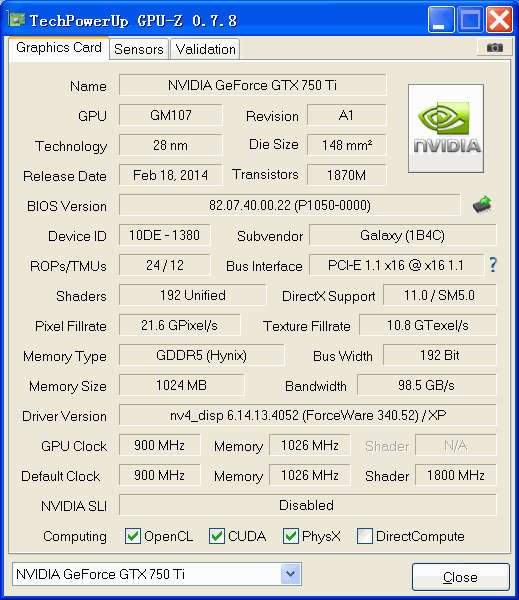The height and width of the screenshot is (600, 519).
Task: Uncheck the PhysX checkbox
Action: [x=291, y=536]
